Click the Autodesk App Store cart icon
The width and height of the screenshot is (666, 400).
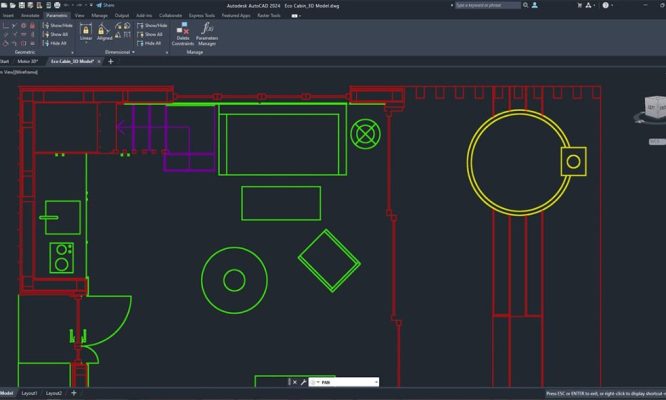[581, 5]
